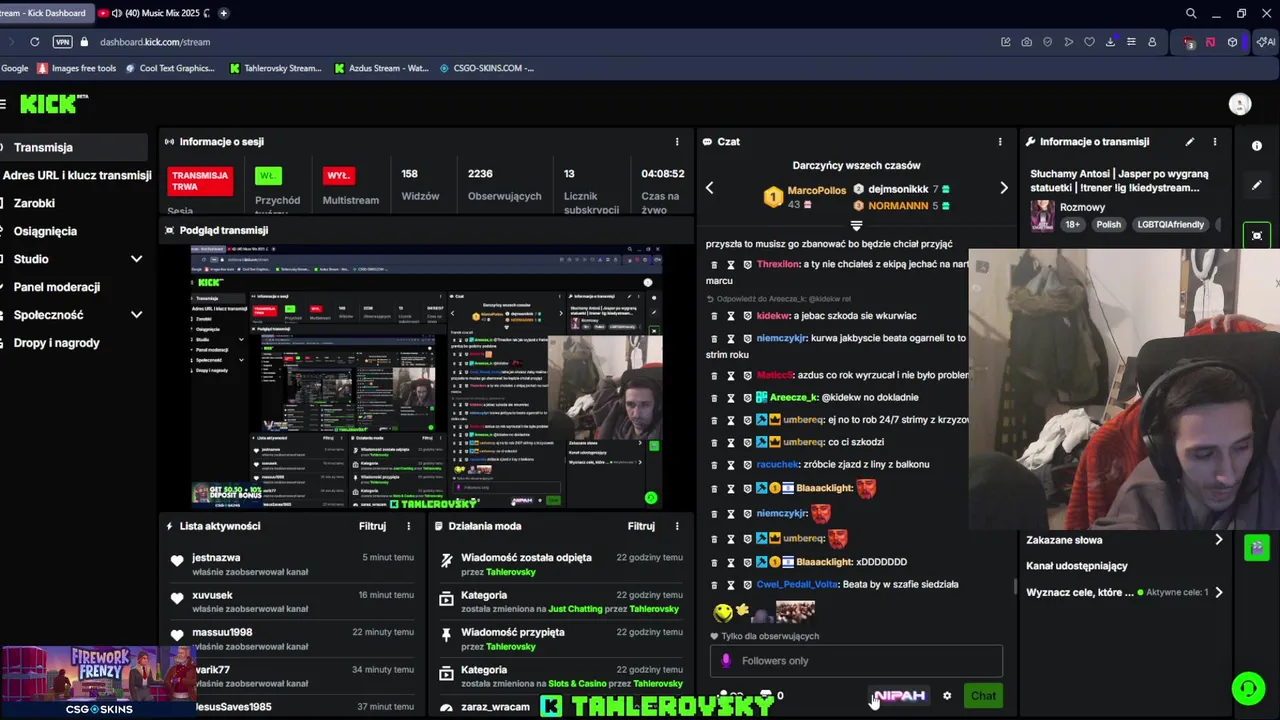Collapse the leaderboard with the down handle
Screen dimensions: 1280x720
pos(856,225)
